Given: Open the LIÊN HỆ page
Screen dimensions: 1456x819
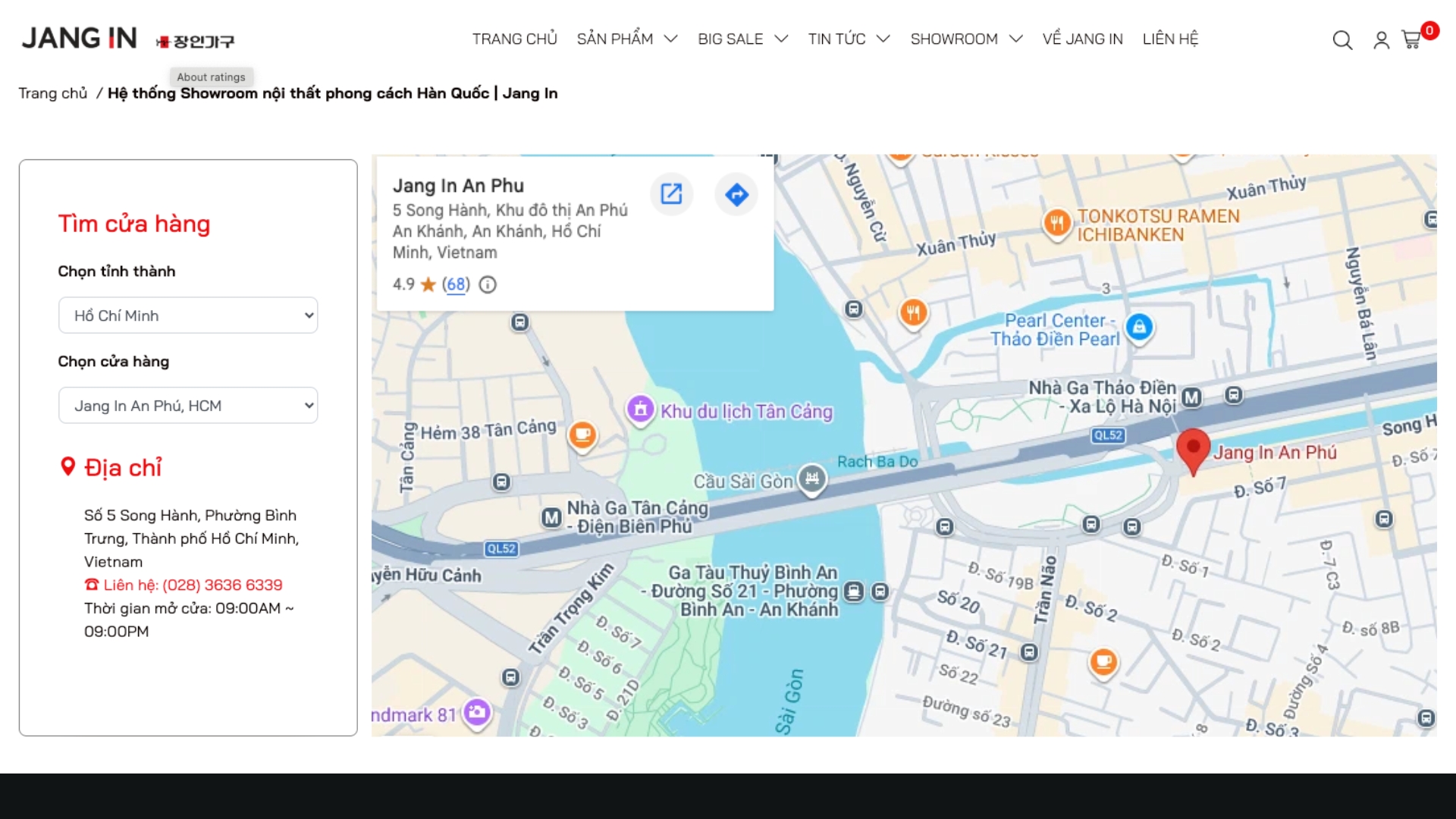Looking at the screenshot, I should point(1170,39).
